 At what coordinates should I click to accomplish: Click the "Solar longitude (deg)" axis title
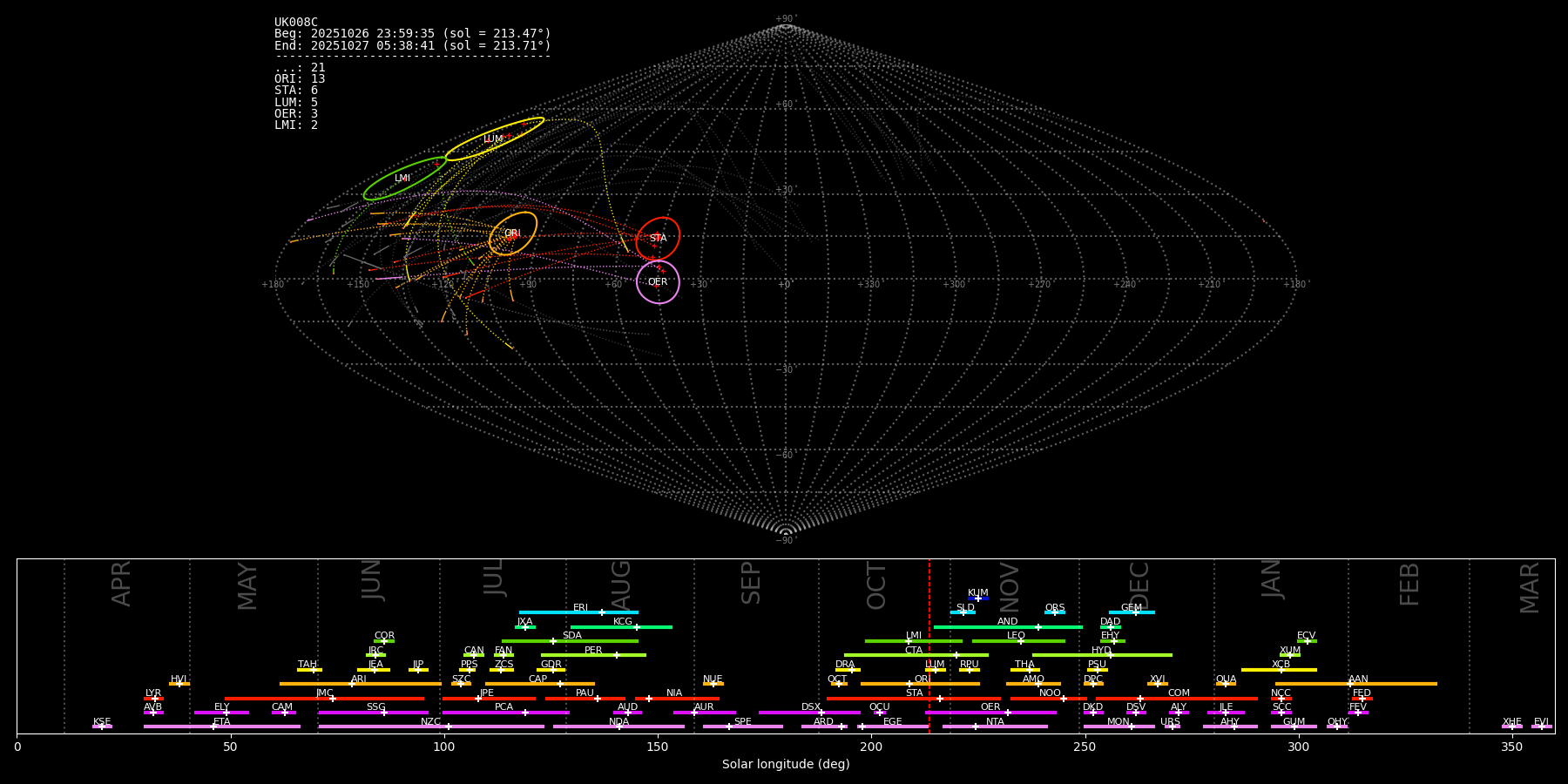pyautogui.click(x=786, y=764)
